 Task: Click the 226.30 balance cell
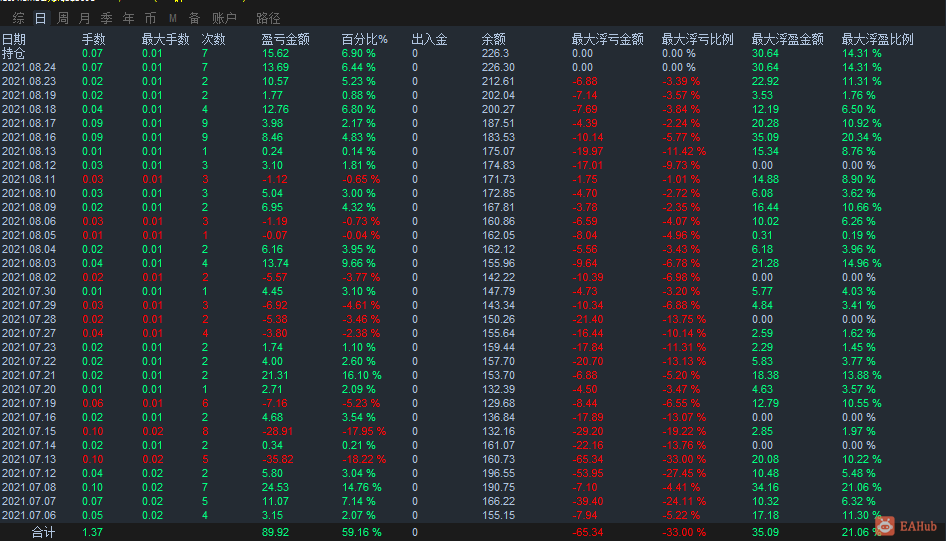[498, 67]
